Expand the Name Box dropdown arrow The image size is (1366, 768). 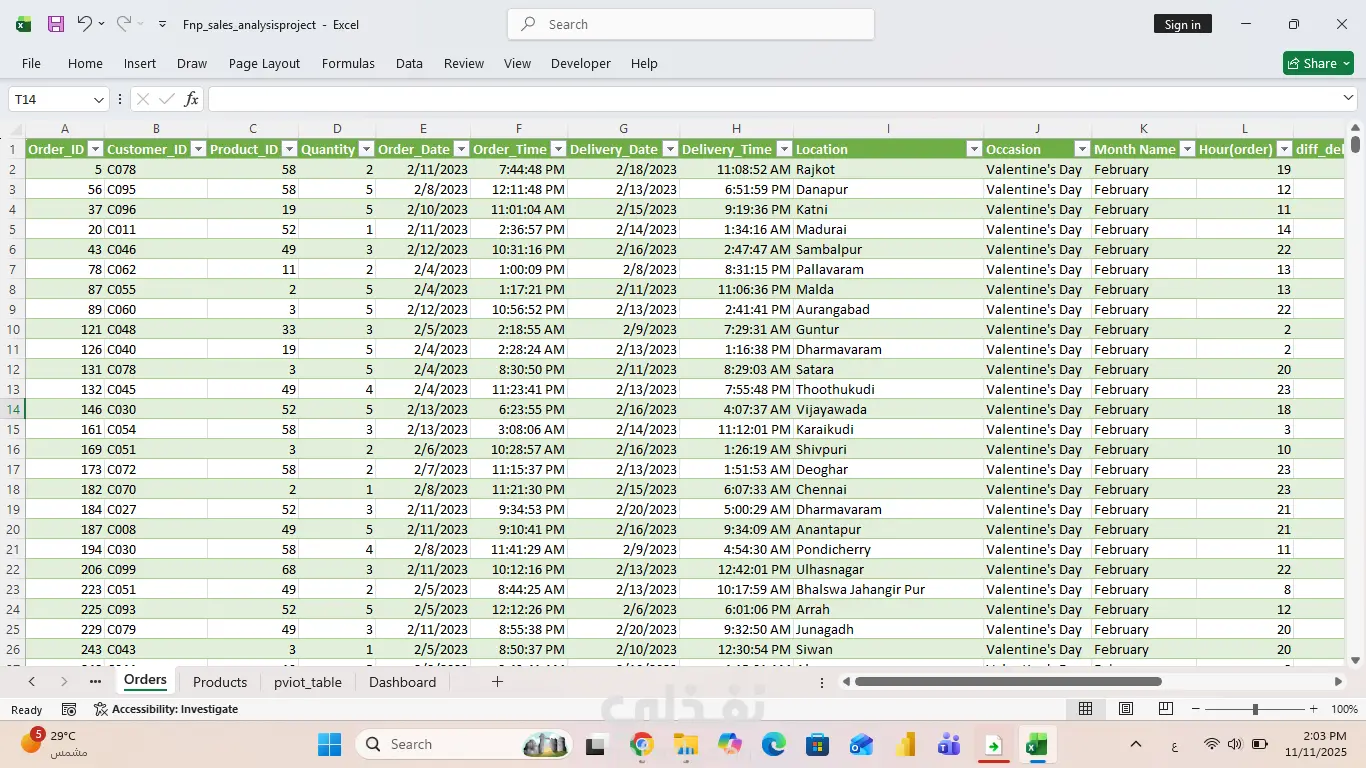click(99, 99)
